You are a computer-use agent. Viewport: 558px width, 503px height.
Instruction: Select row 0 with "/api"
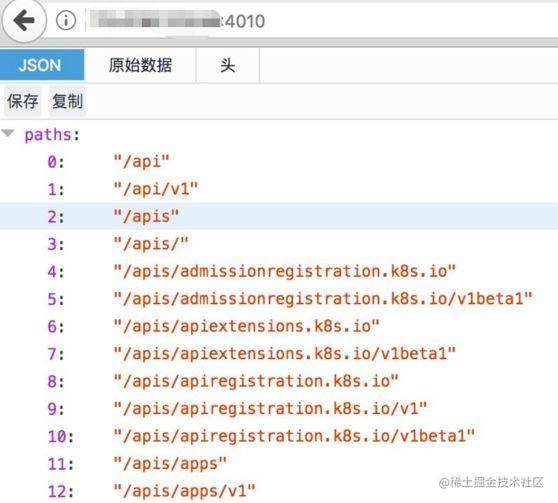coord(279,162)
